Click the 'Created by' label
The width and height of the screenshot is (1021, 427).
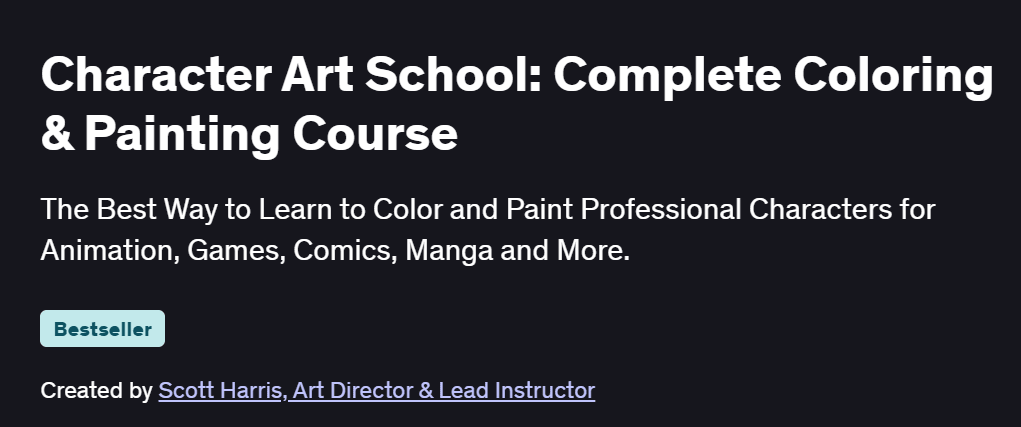96,391
